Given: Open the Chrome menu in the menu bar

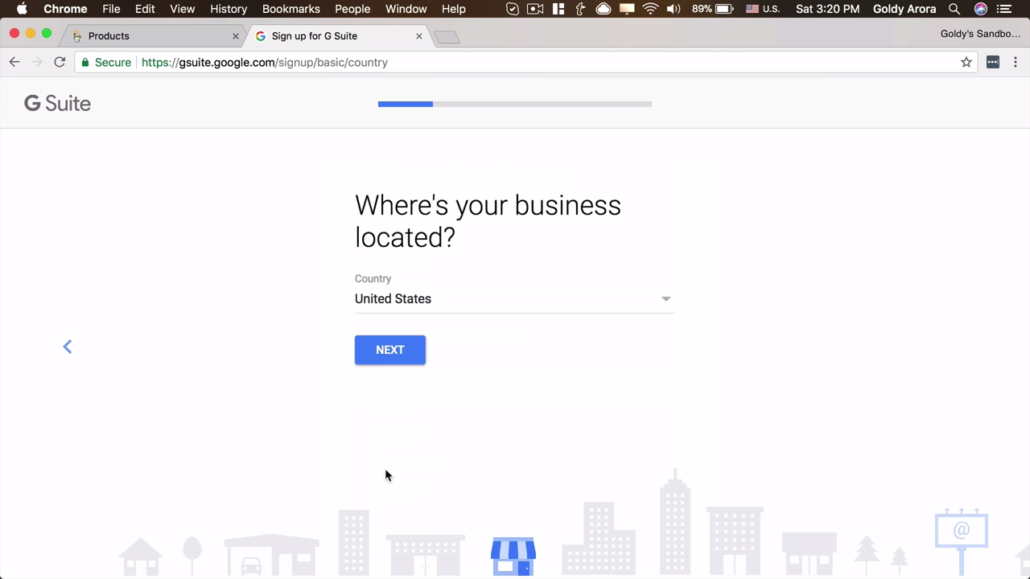Looking at the screenshot, I should click(x=65, y=9).
